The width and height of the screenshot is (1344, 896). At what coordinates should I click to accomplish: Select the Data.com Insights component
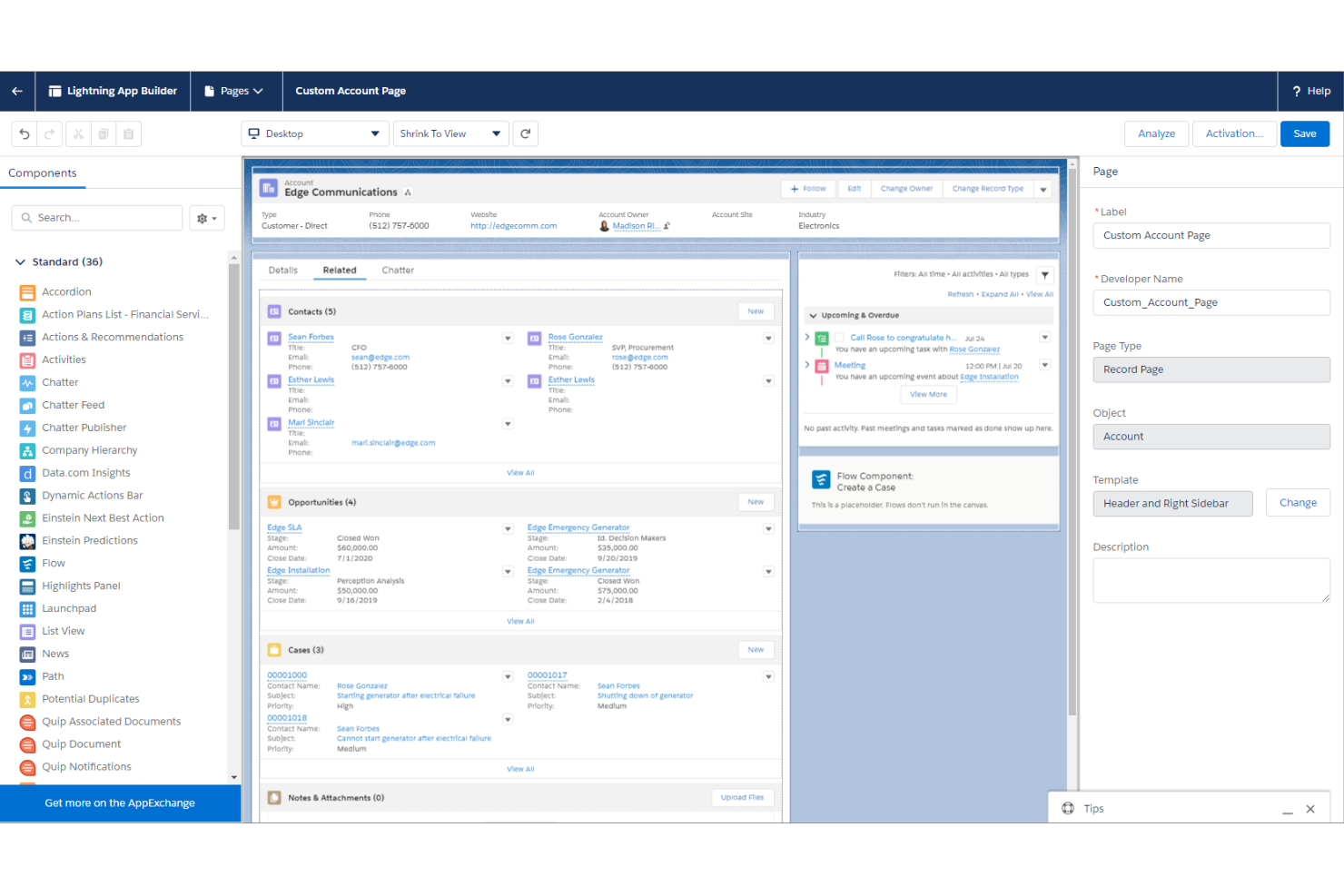(85, 473)
